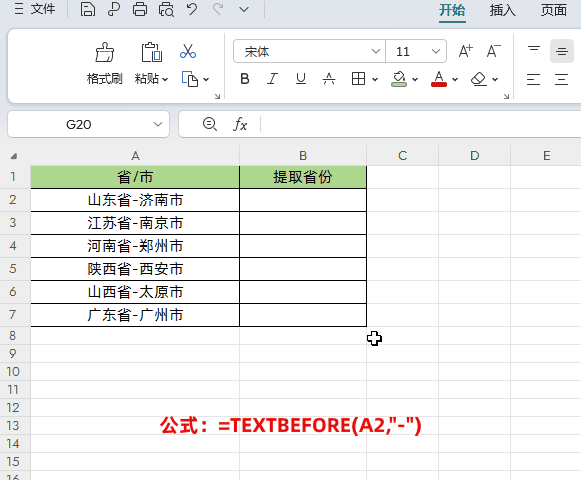
Task: Toggle Underline formatting
Action: coord(301,79)
